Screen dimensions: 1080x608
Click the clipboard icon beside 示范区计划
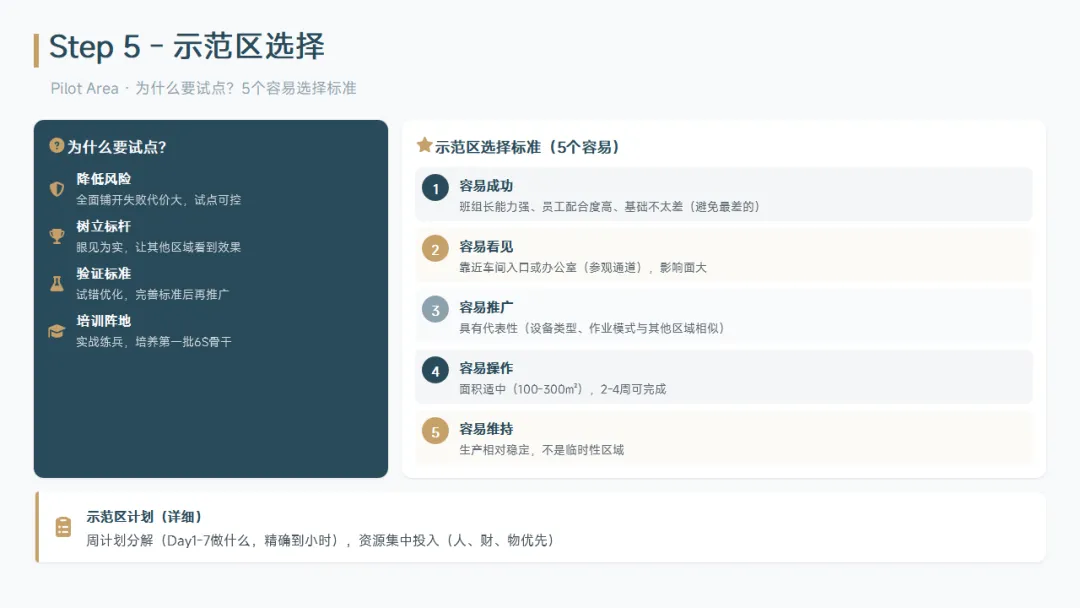pos(63,527)
